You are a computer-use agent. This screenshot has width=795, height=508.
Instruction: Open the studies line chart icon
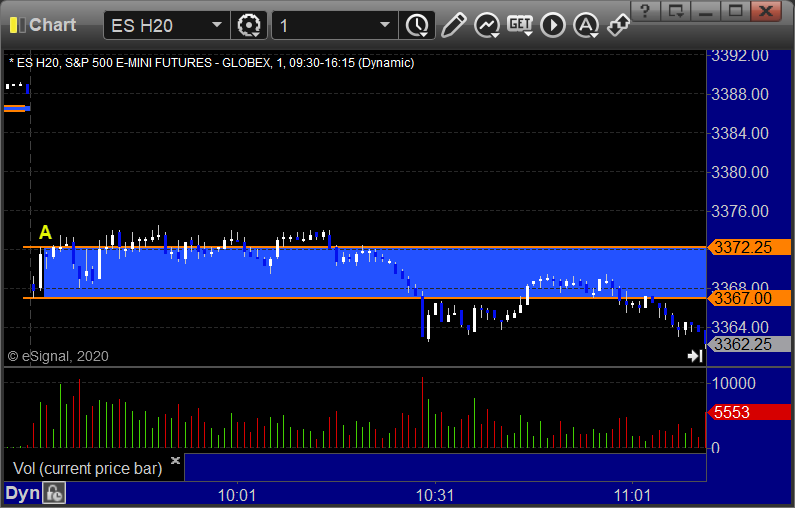pos(487,25)
